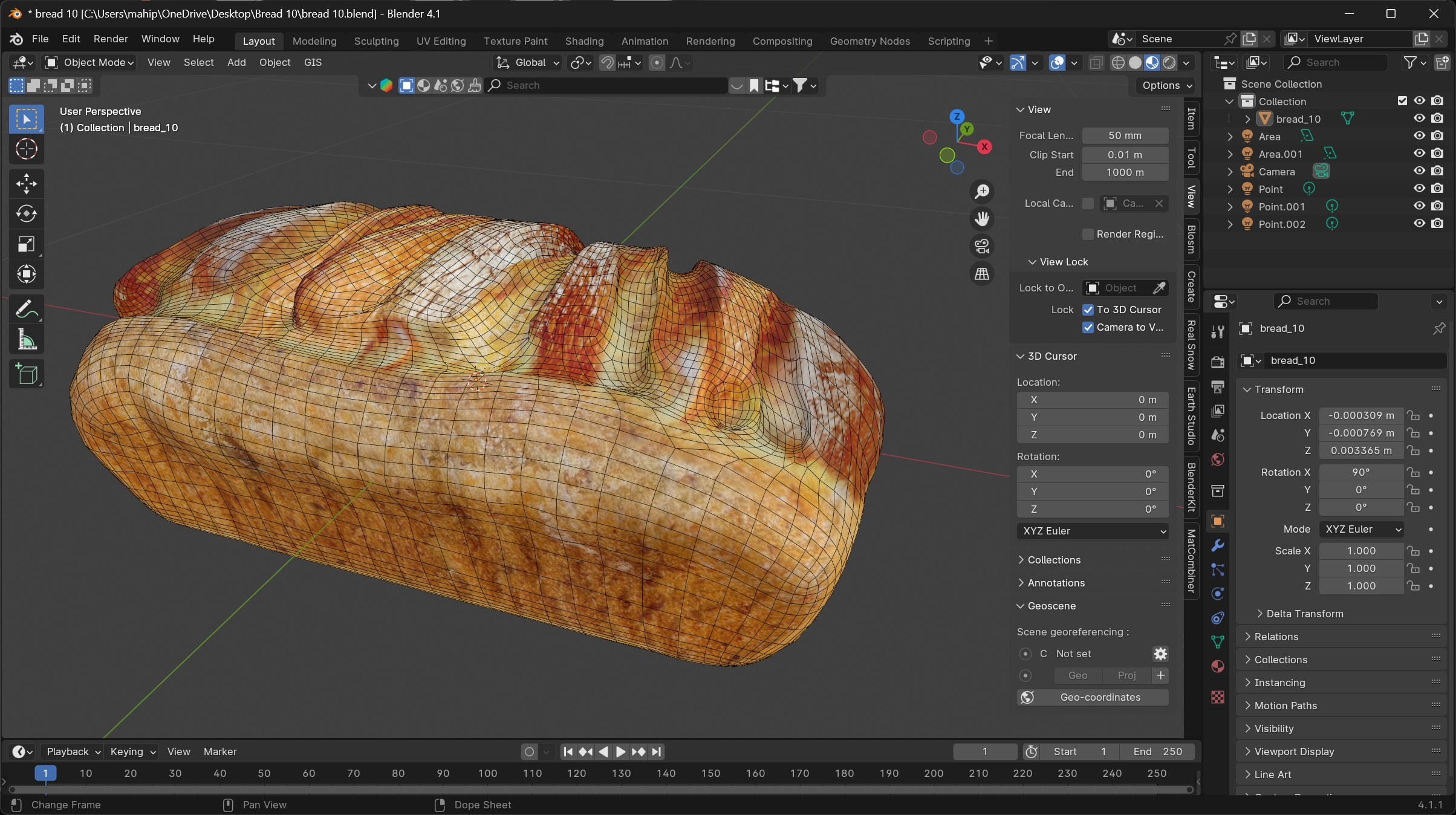Open the Material properties tab
The width and height of the screenshot is (1456, 815).
click(1218, 666)
